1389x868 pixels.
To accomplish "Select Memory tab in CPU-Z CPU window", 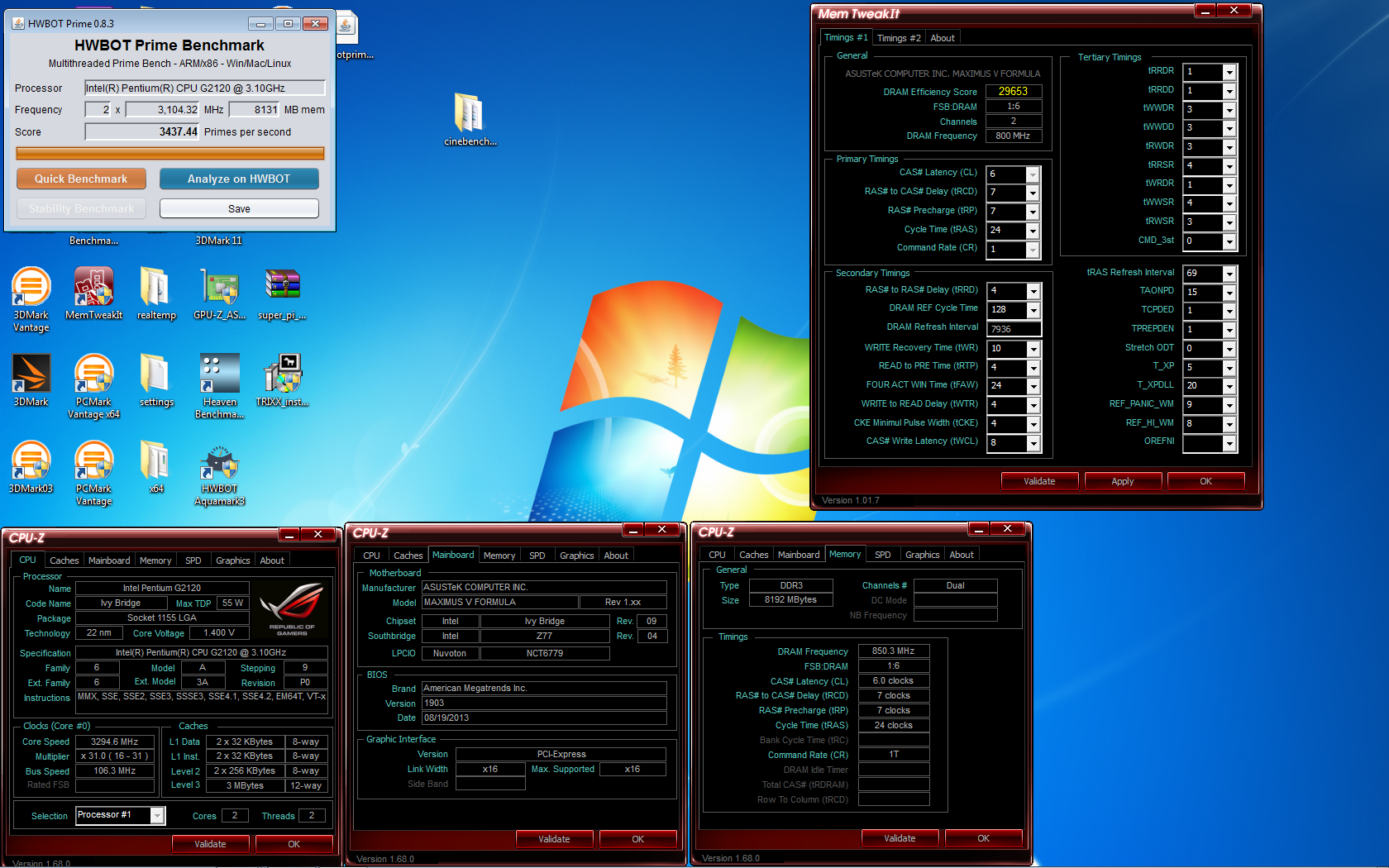I will point(155,560).
